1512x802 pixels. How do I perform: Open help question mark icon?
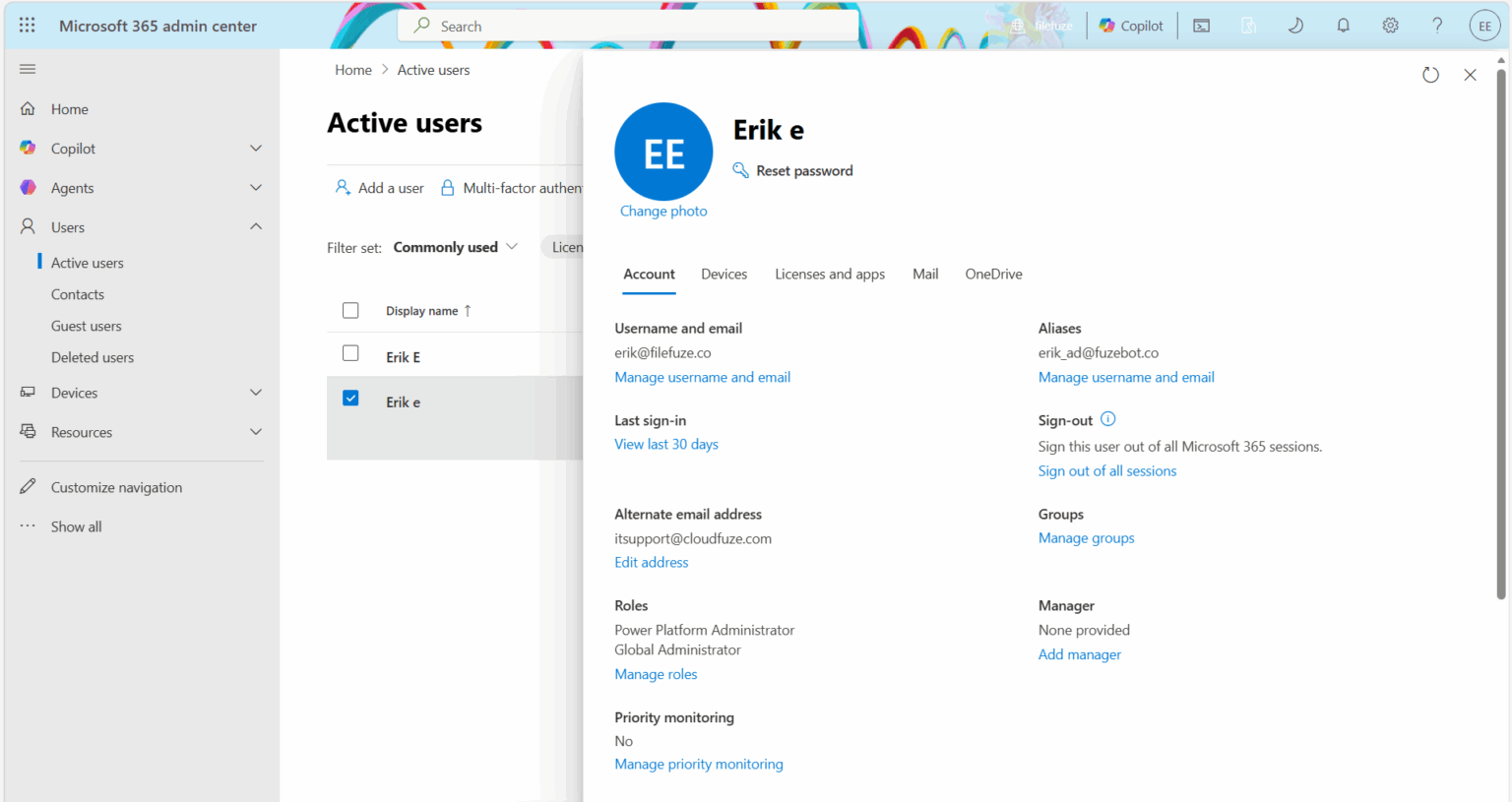(x=1437, y=26)
